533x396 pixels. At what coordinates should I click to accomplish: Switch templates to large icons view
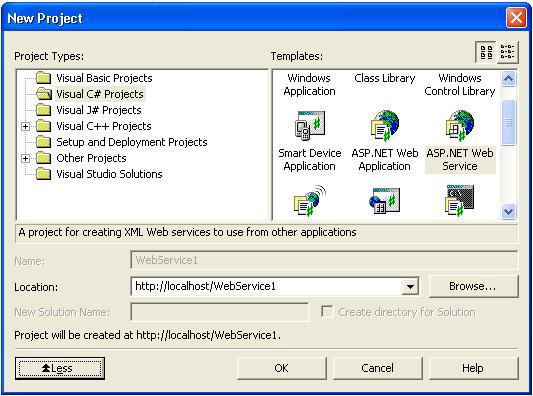click(486, 52)
